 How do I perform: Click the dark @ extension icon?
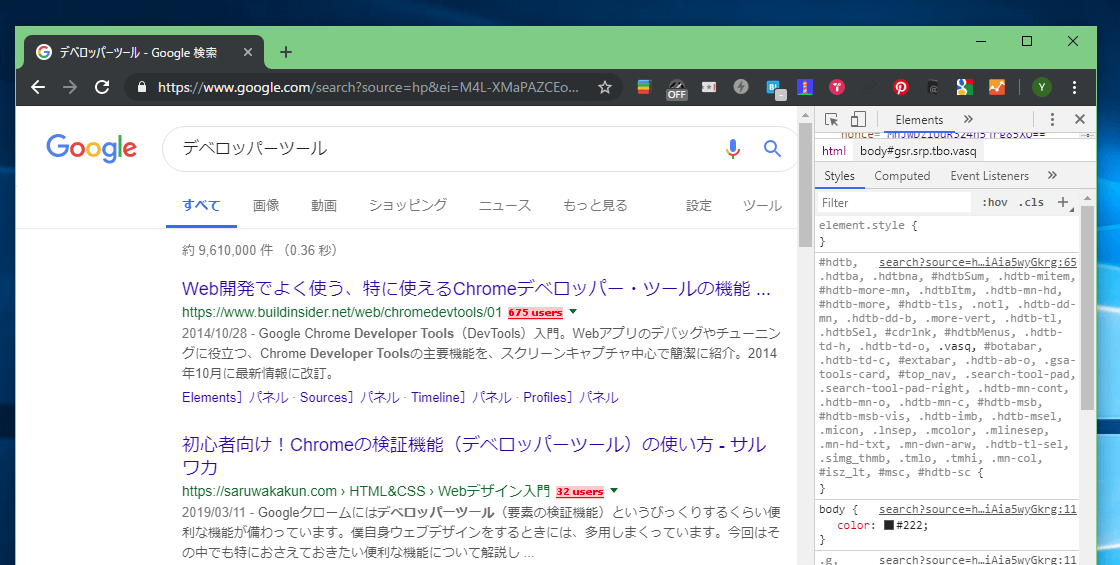pyautogui.click(x=933, y=87)
